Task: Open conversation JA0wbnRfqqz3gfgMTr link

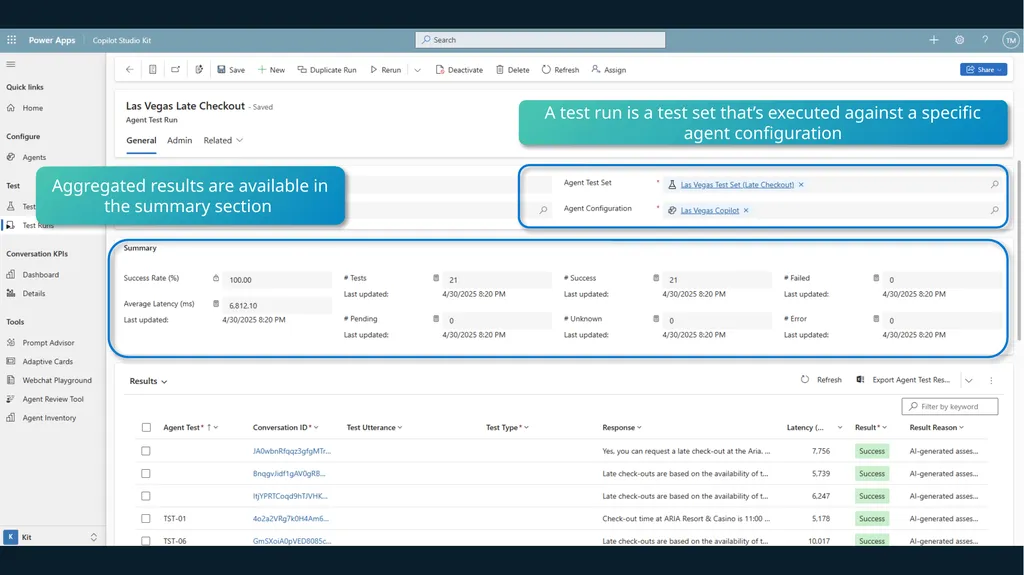Action: click(x=292, y=451)
